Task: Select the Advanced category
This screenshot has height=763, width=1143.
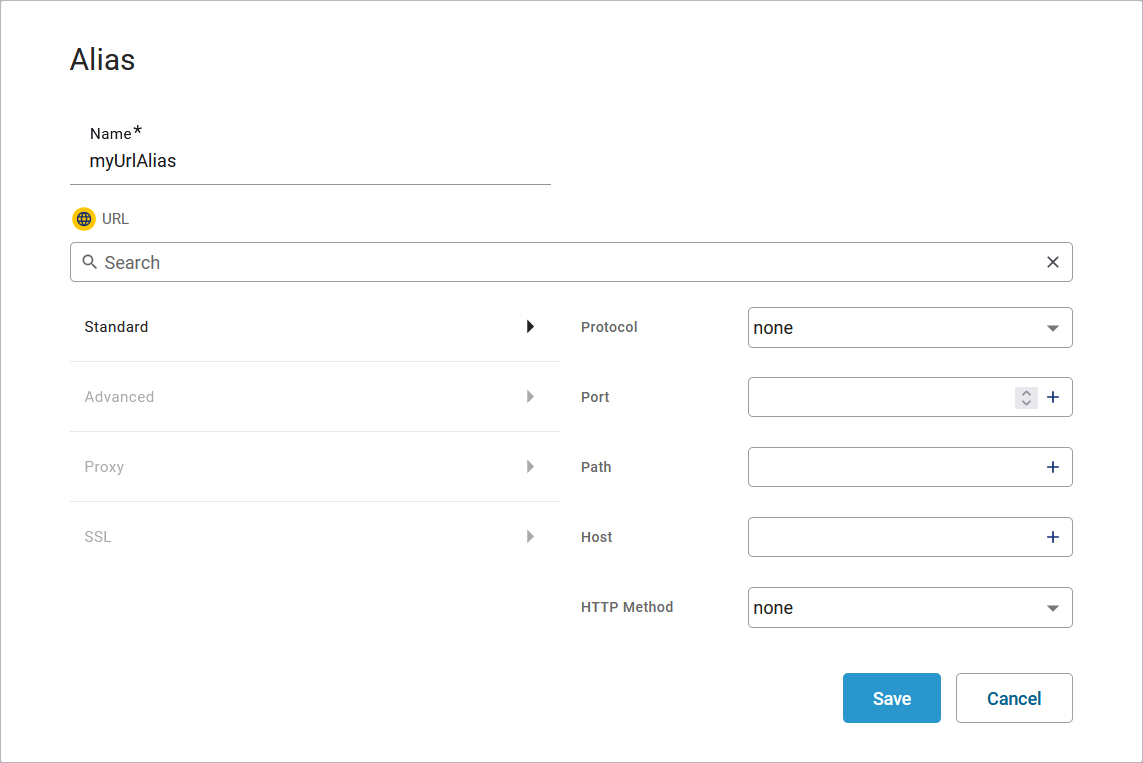Action: pyautogui.click(x=119, y=397)
